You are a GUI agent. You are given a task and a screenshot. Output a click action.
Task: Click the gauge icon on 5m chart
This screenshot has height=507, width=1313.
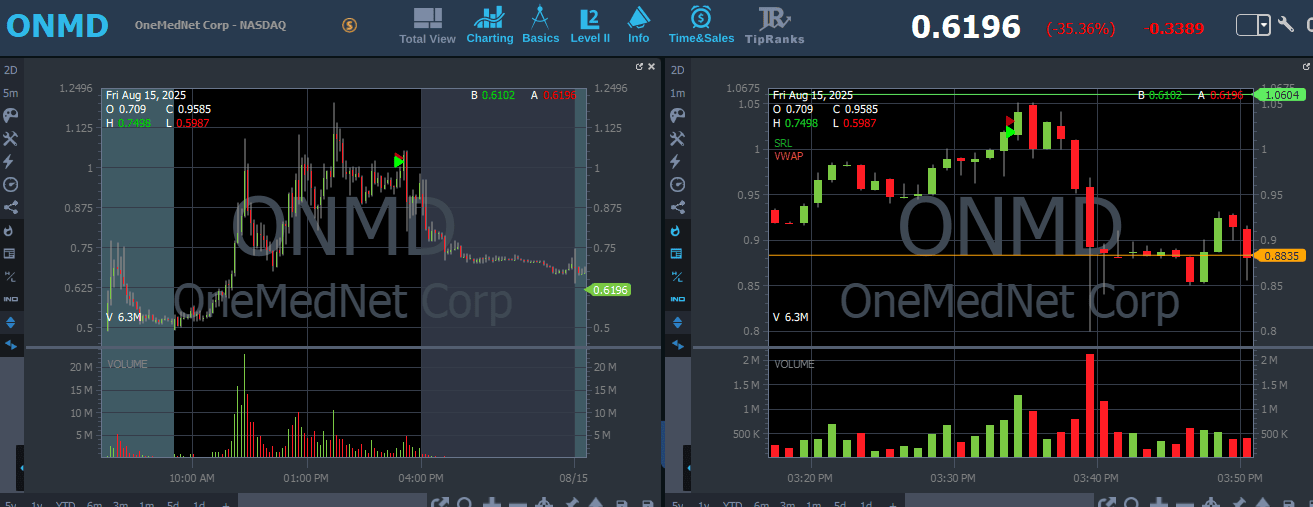tap(11, 184)
